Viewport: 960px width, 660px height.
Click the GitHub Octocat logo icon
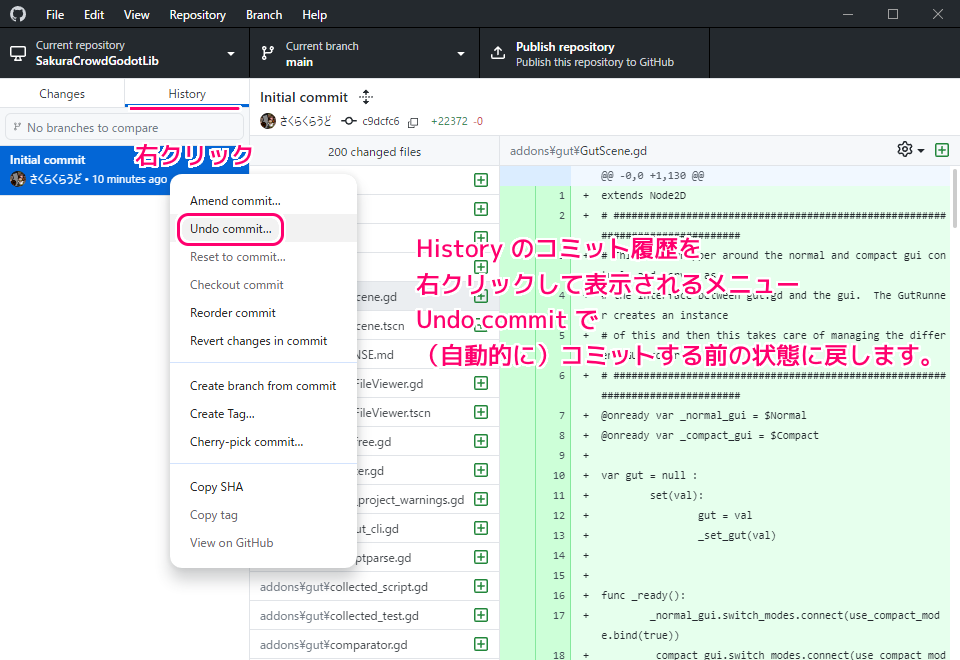point(18,14)
